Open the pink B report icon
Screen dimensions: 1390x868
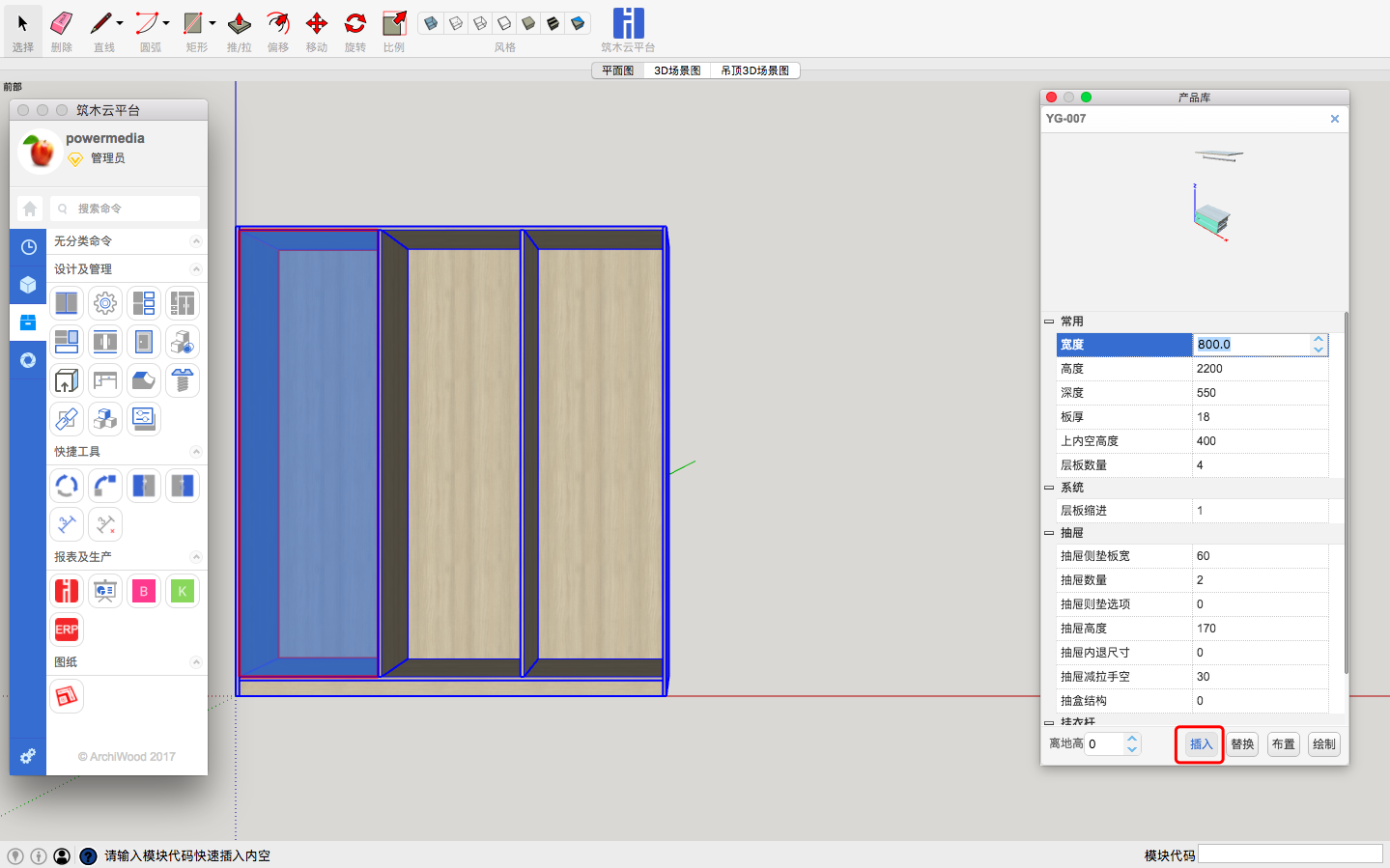pyautogui.click(x=144, y=591)
